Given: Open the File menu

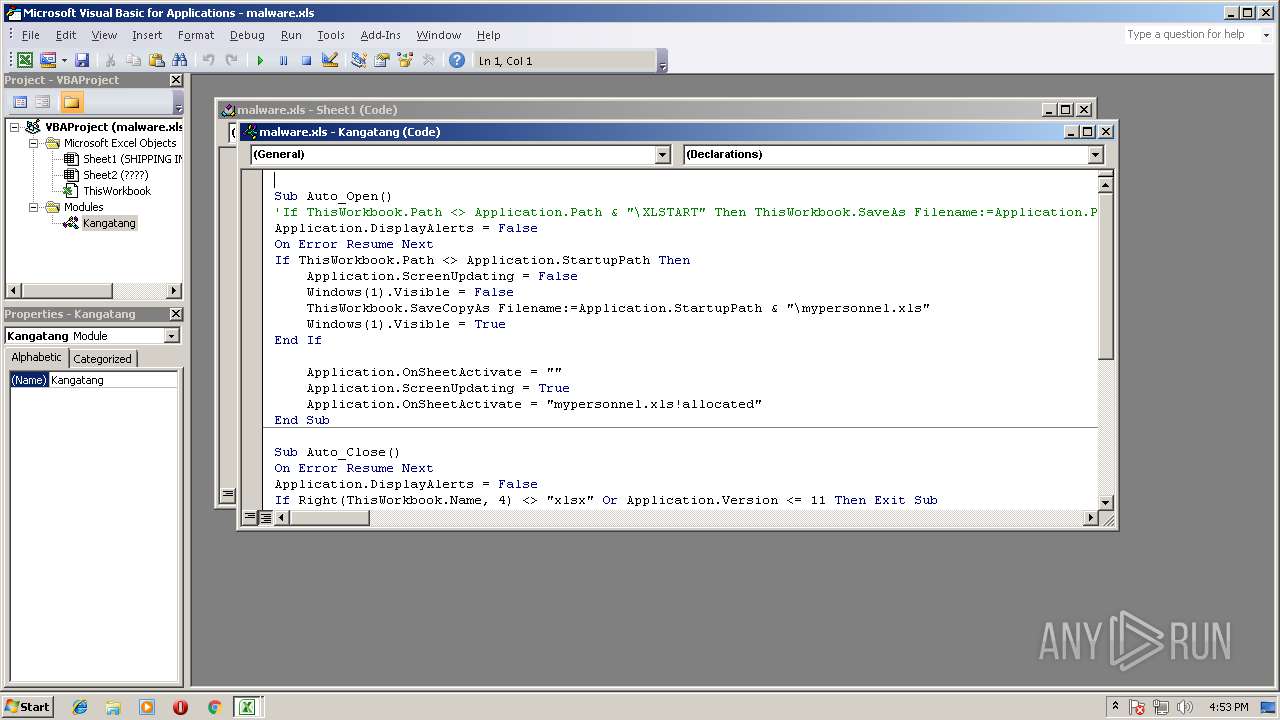Looking at the screenshot, I should 31,35.
